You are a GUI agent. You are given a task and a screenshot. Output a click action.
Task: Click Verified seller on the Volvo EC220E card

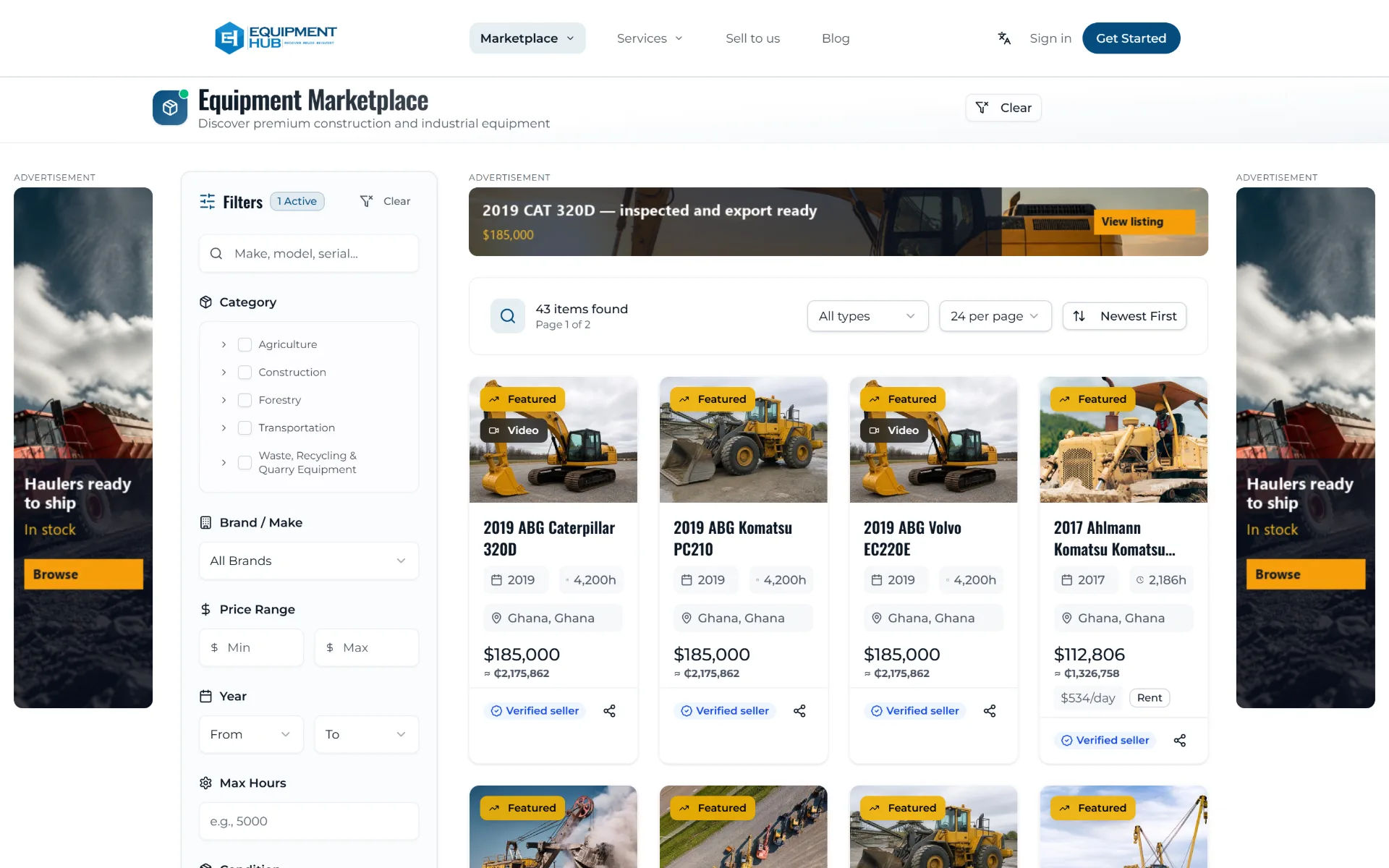point(915,711)
